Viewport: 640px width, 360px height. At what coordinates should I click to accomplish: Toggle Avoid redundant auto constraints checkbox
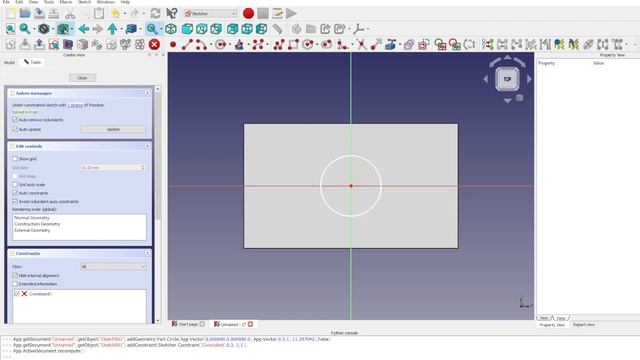pos(15,202)
